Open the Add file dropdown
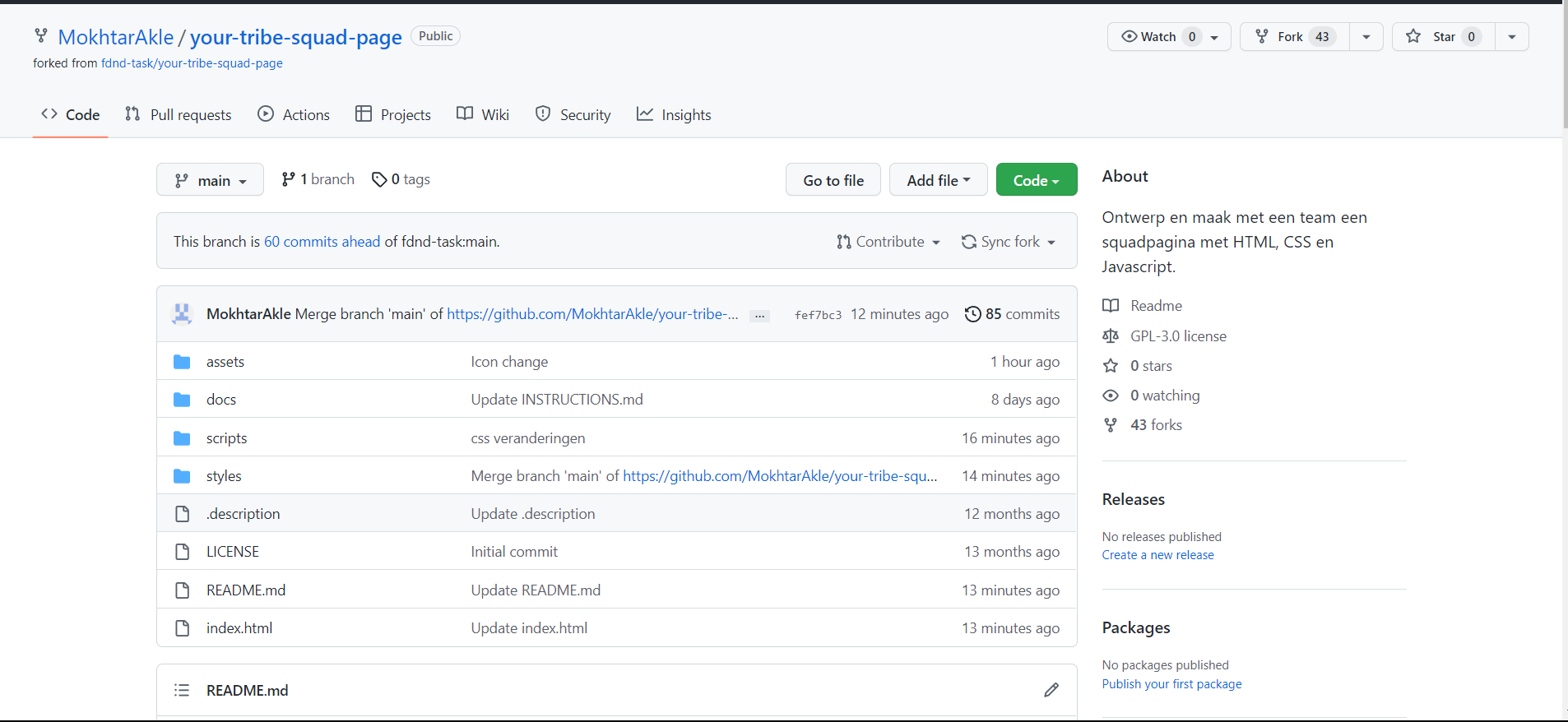Screen dimensions: 1568x722 (938, 180)
